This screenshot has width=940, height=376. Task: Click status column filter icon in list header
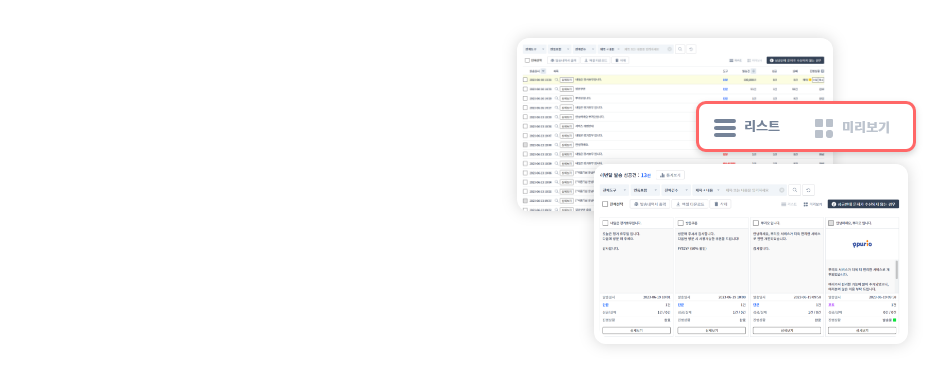tap(822, 71)
